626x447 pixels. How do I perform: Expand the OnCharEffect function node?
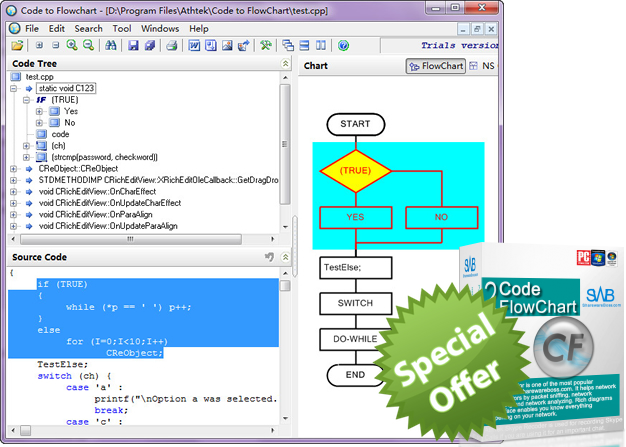pyautogui.click(x=13, y=192)
